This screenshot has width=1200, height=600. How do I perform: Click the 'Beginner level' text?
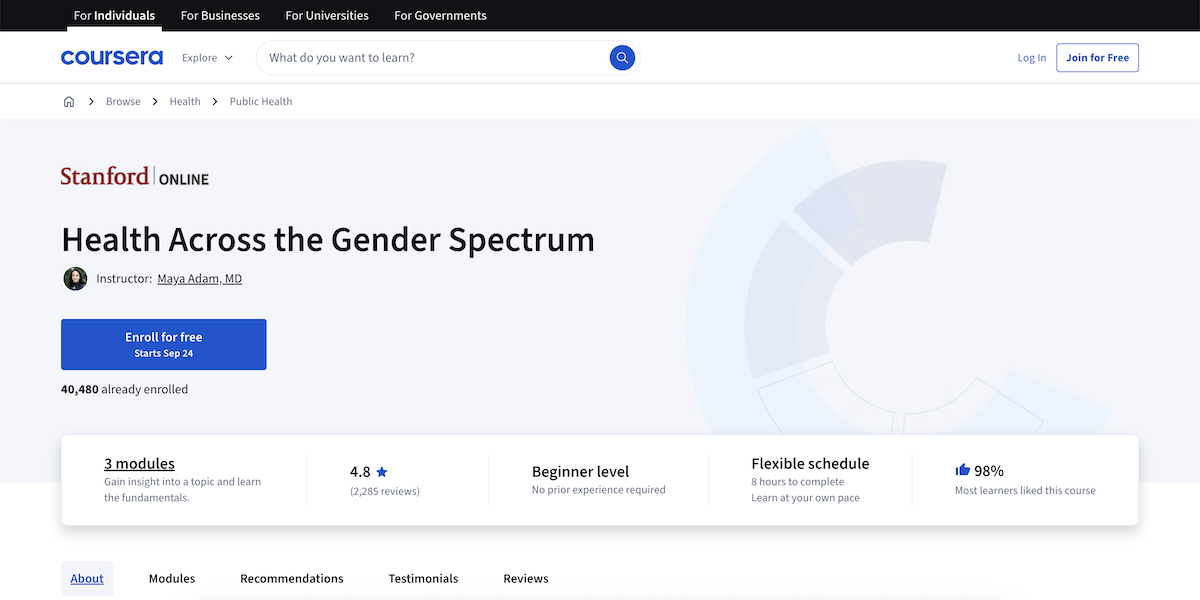[581, 472]
